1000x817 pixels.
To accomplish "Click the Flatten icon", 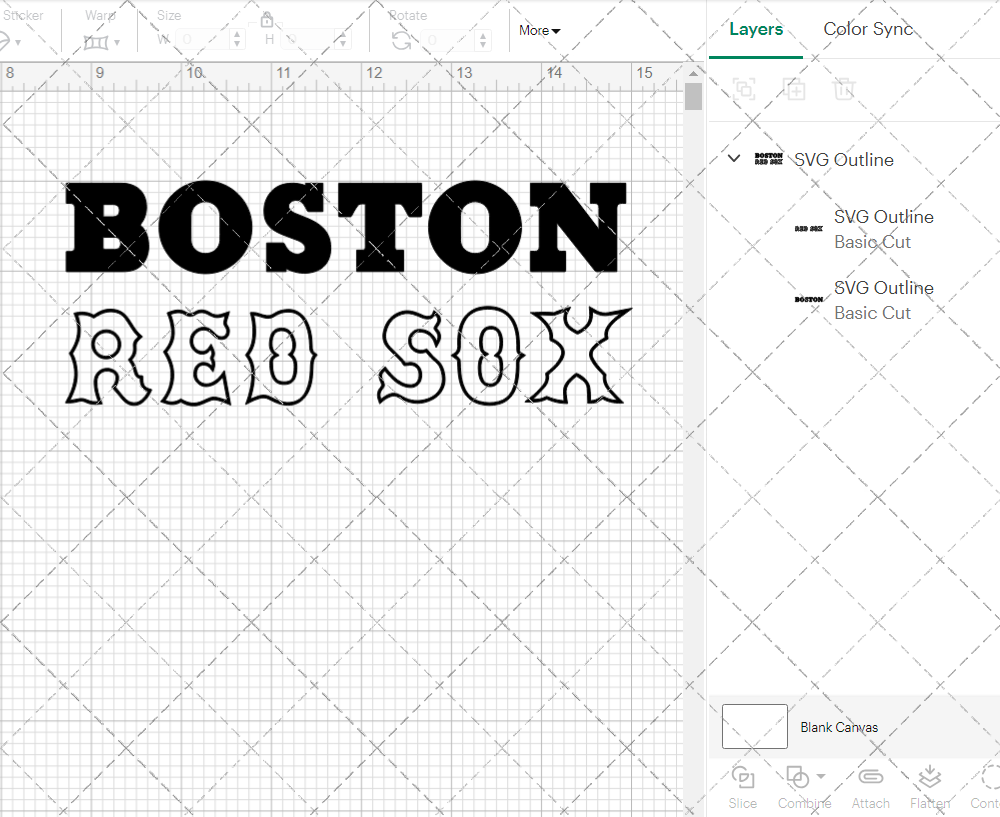I will tap(931, 778).
